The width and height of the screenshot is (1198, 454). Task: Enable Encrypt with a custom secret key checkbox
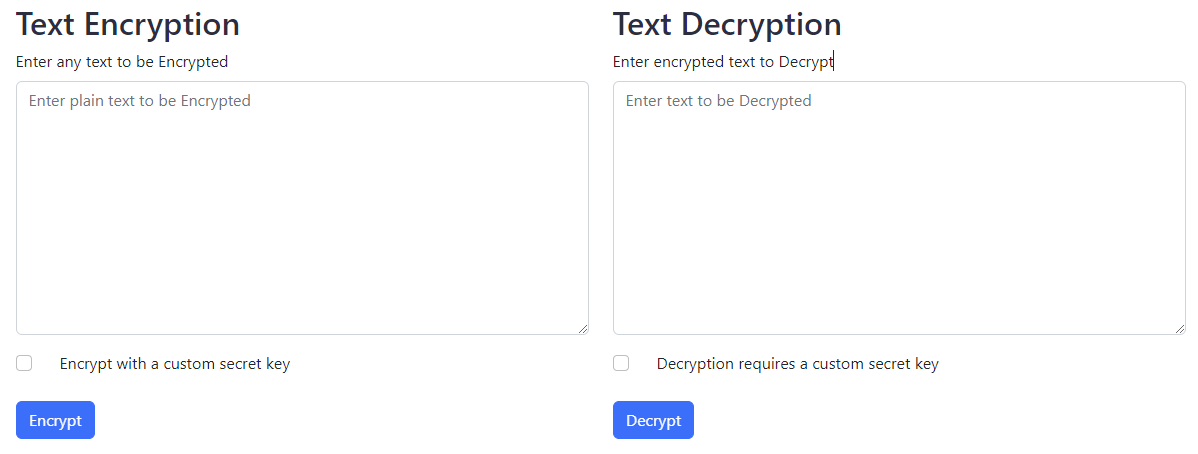tap(24, 363)
